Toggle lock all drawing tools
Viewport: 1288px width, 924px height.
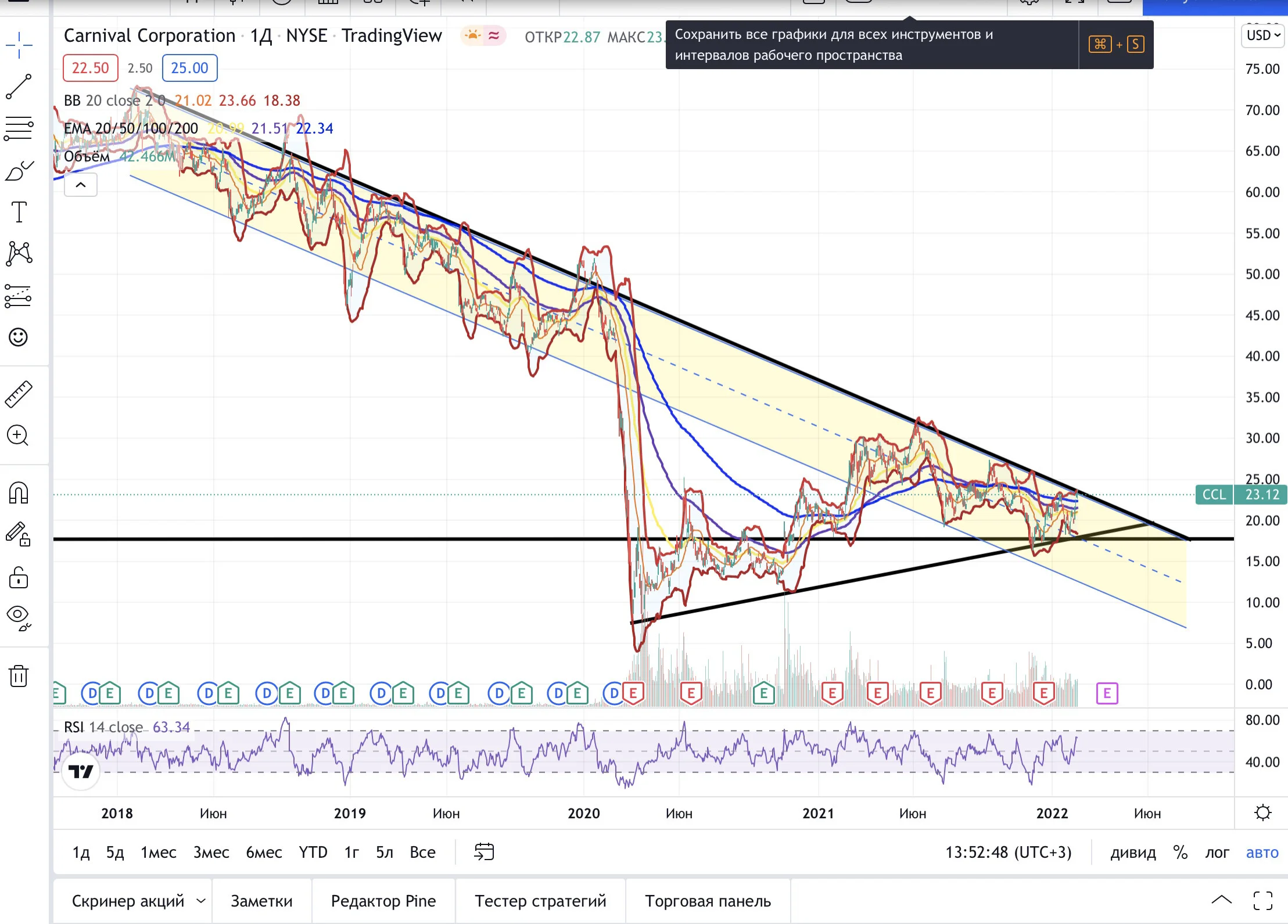coord(19,577)
